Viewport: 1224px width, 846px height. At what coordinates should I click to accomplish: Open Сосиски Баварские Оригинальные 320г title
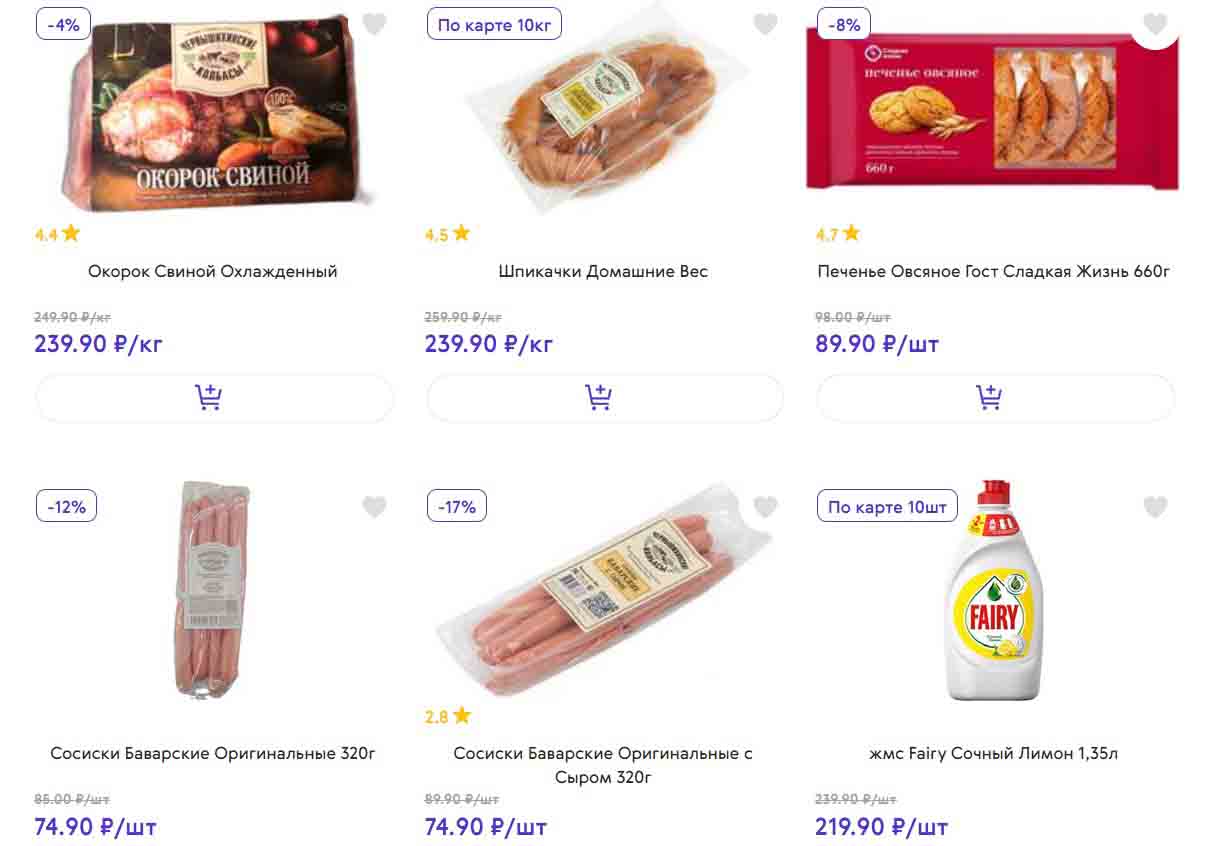[213, 753]
